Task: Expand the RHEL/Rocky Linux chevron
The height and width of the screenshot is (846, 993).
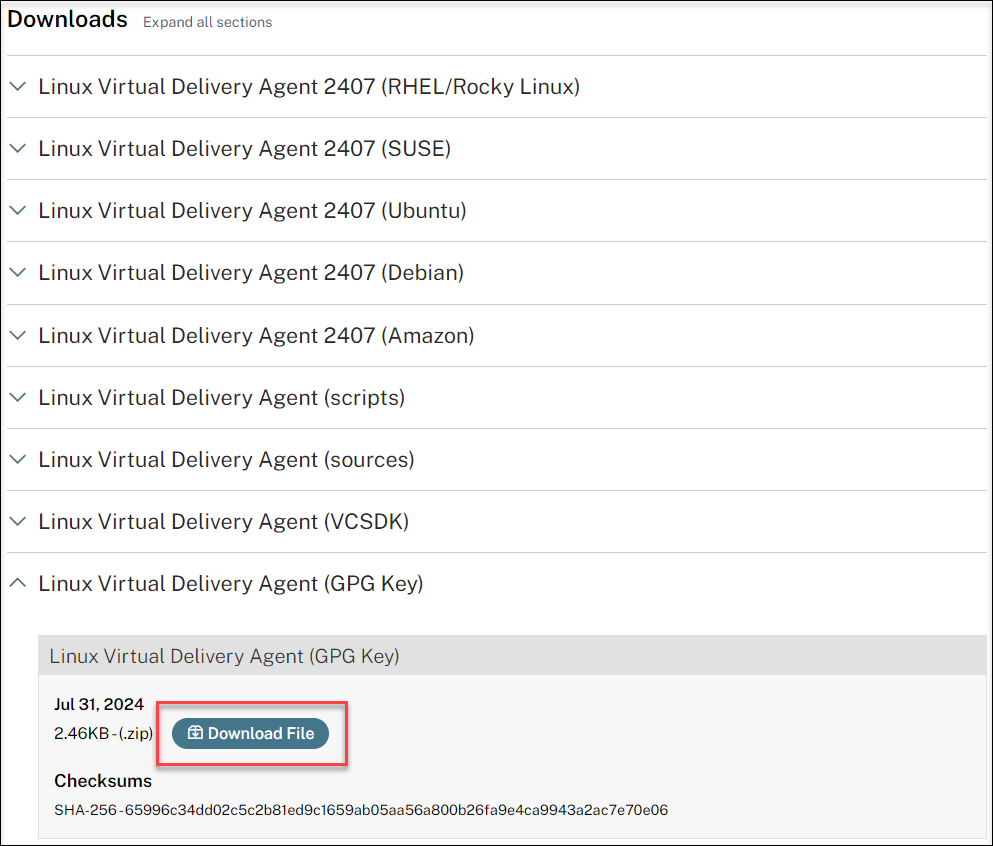Action: click(x=17, y=87)
